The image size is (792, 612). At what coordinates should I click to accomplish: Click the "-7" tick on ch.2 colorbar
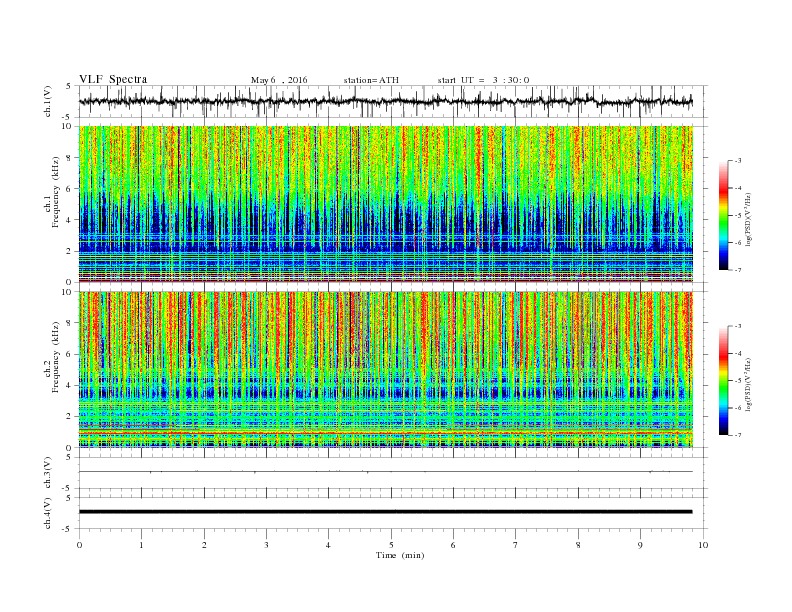[738, 435]
